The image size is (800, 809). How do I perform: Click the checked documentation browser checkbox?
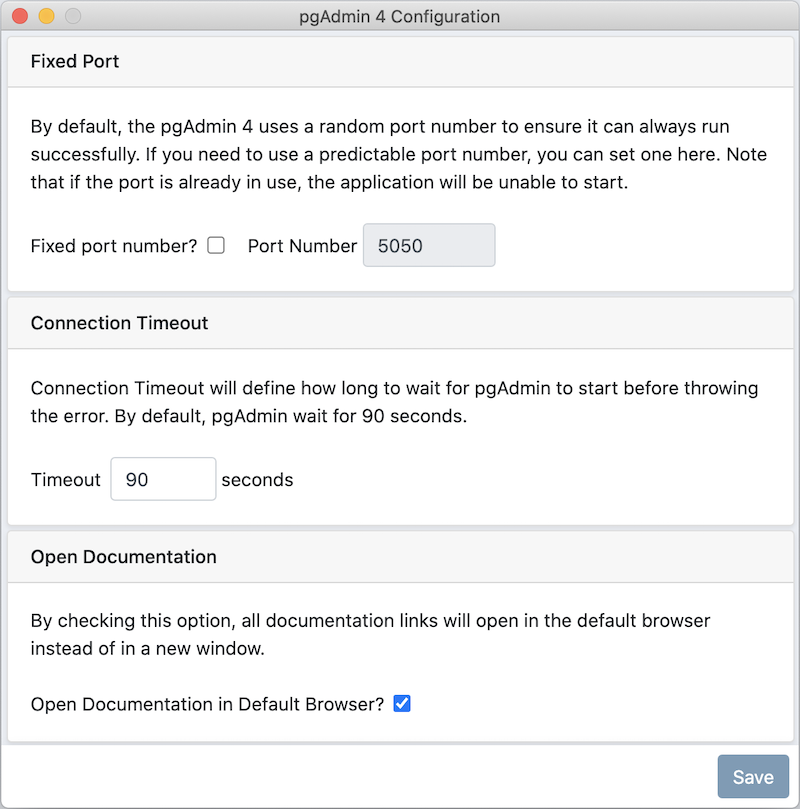(x=401, y=704)
